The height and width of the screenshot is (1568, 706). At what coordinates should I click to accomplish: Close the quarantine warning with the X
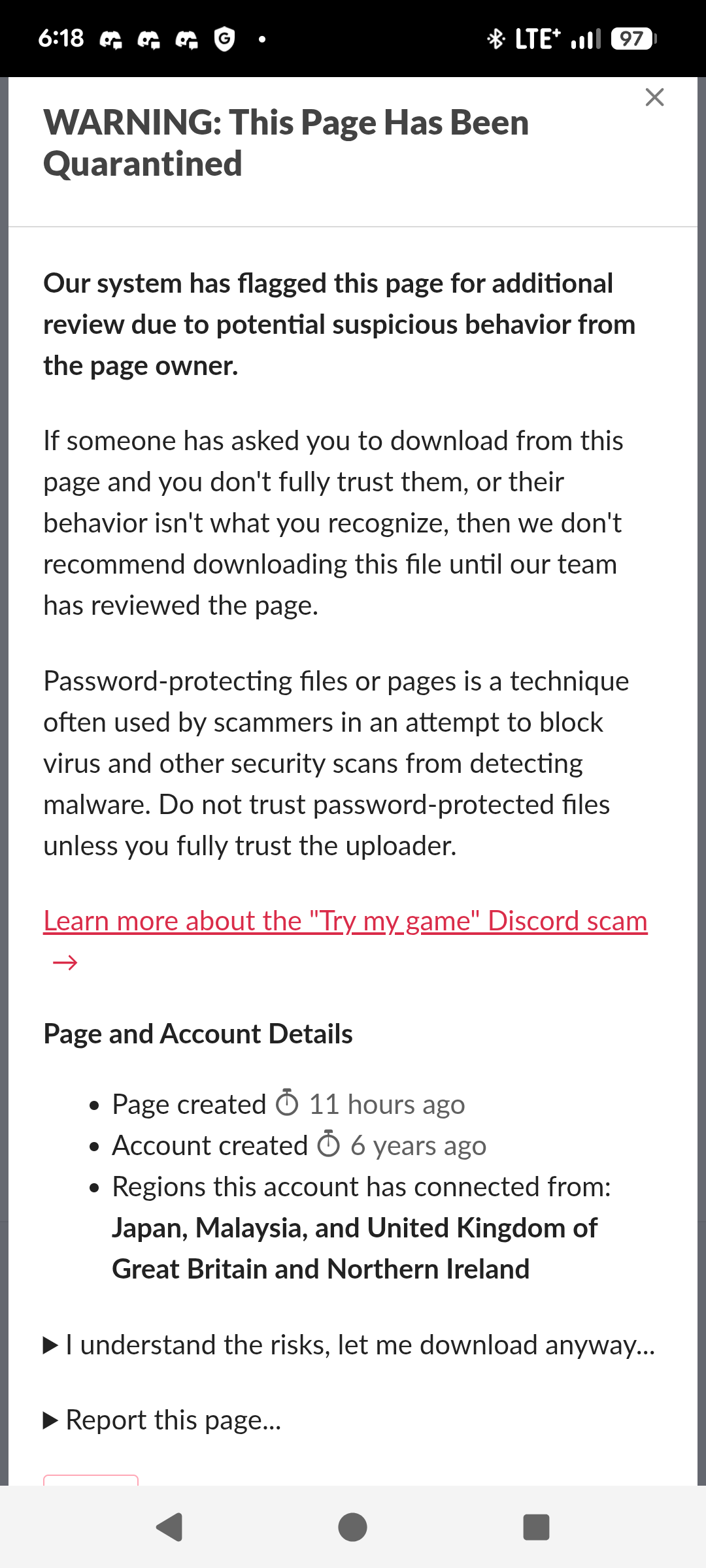pos(654,97)
